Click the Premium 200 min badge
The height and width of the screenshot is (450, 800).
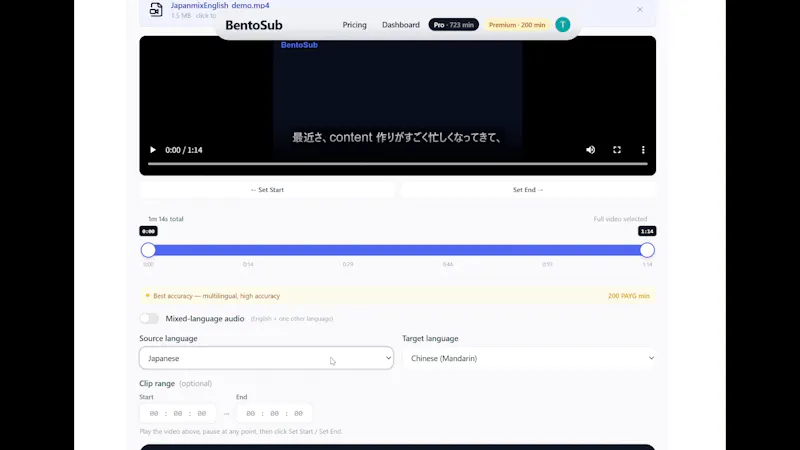[x=517, y=24]
